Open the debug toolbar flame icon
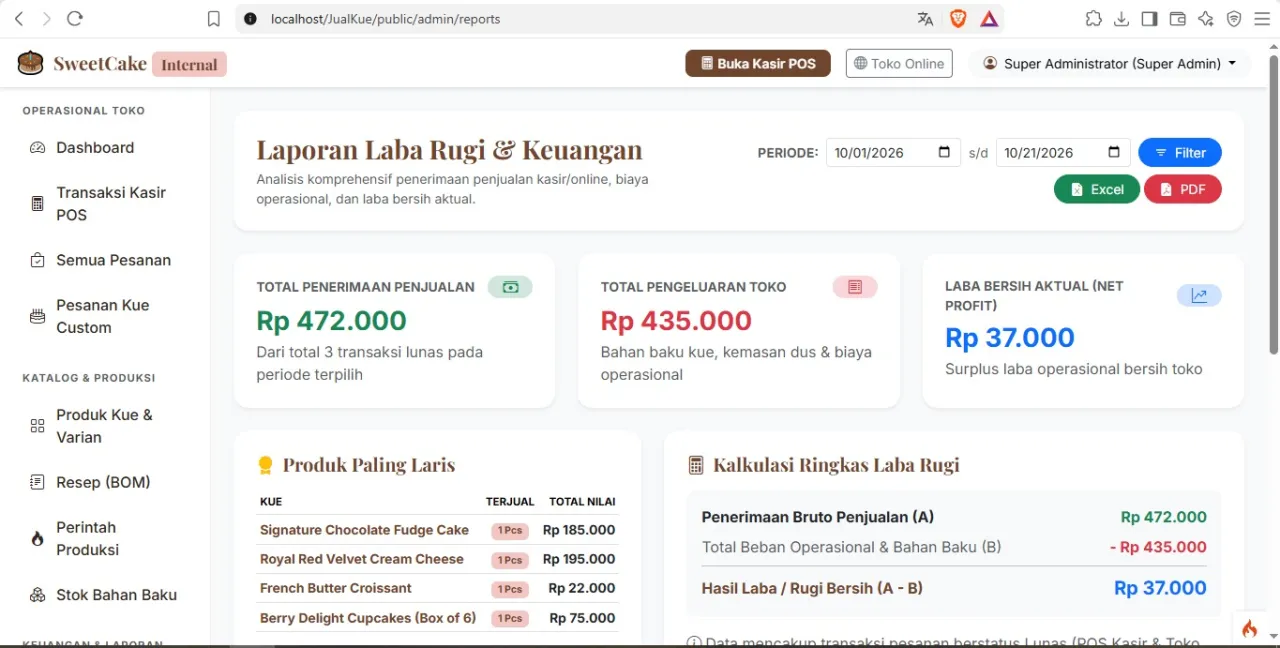1280x648 pixels. 1249,628
